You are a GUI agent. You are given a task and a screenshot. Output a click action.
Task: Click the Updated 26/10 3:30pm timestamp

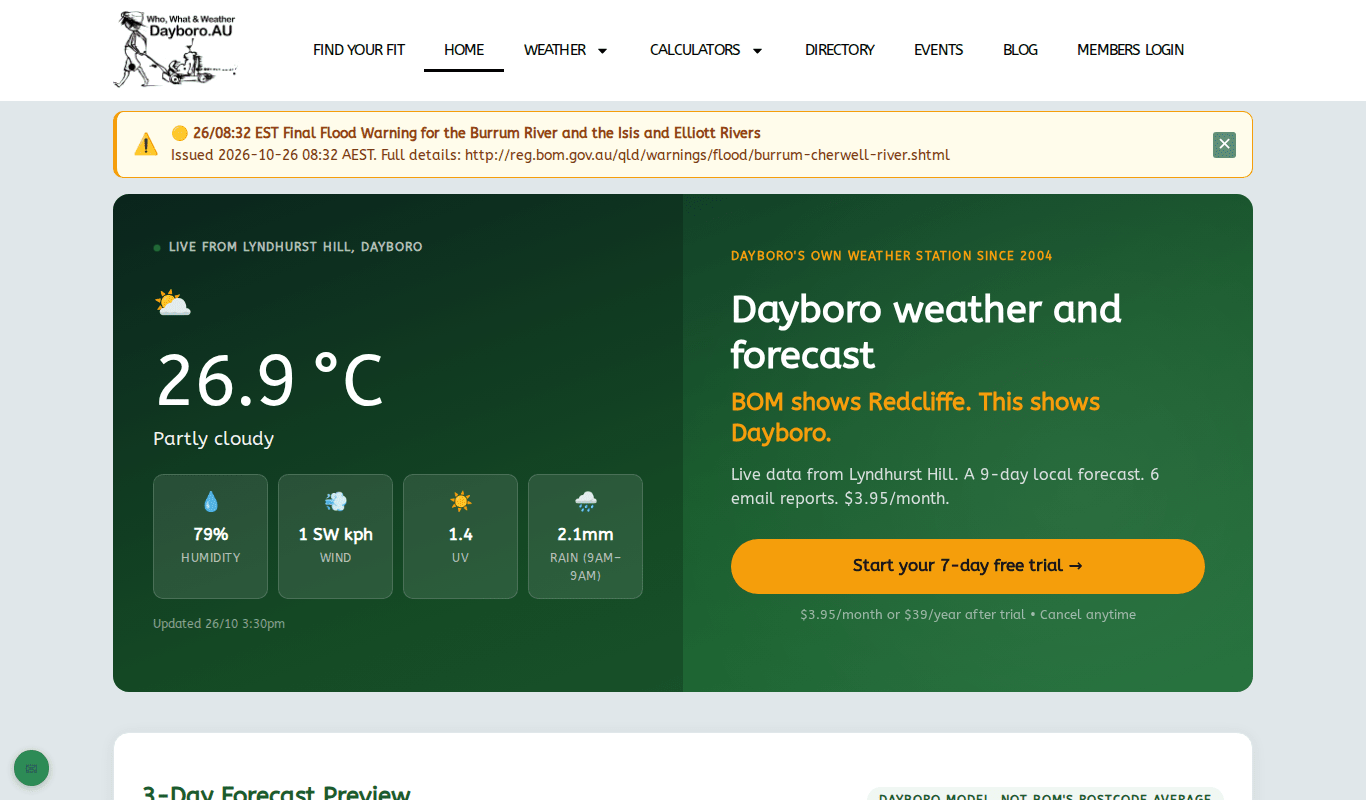point(219,624)
